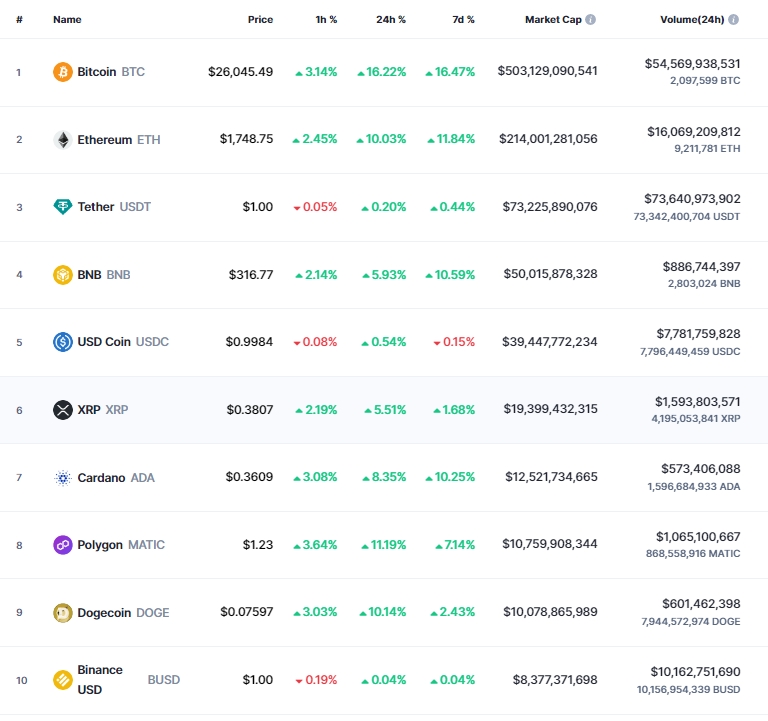This screenshot has height=721, width=768.
Task: Sort by the 7d % column header
Action: point(463,20)
